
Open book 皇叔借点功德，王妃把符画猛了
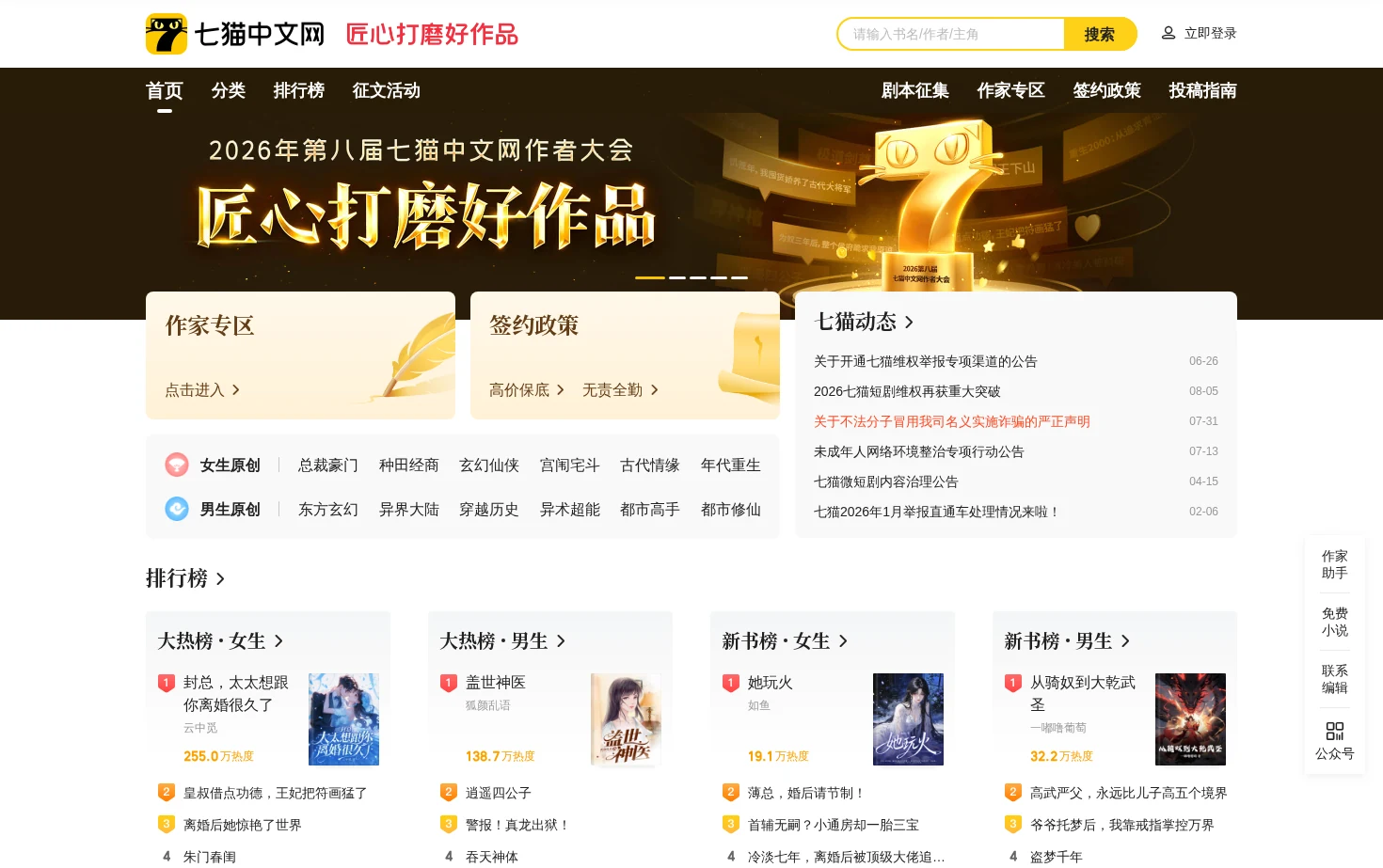(x=276, y=793)
